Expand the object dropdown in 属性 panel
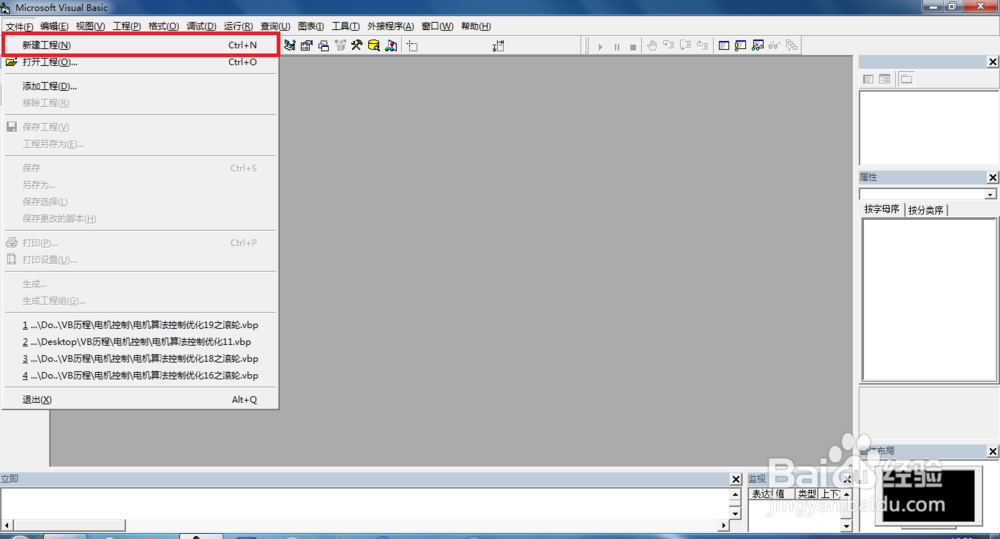Screen dimensions: 1000x539 tap(990, 194)
